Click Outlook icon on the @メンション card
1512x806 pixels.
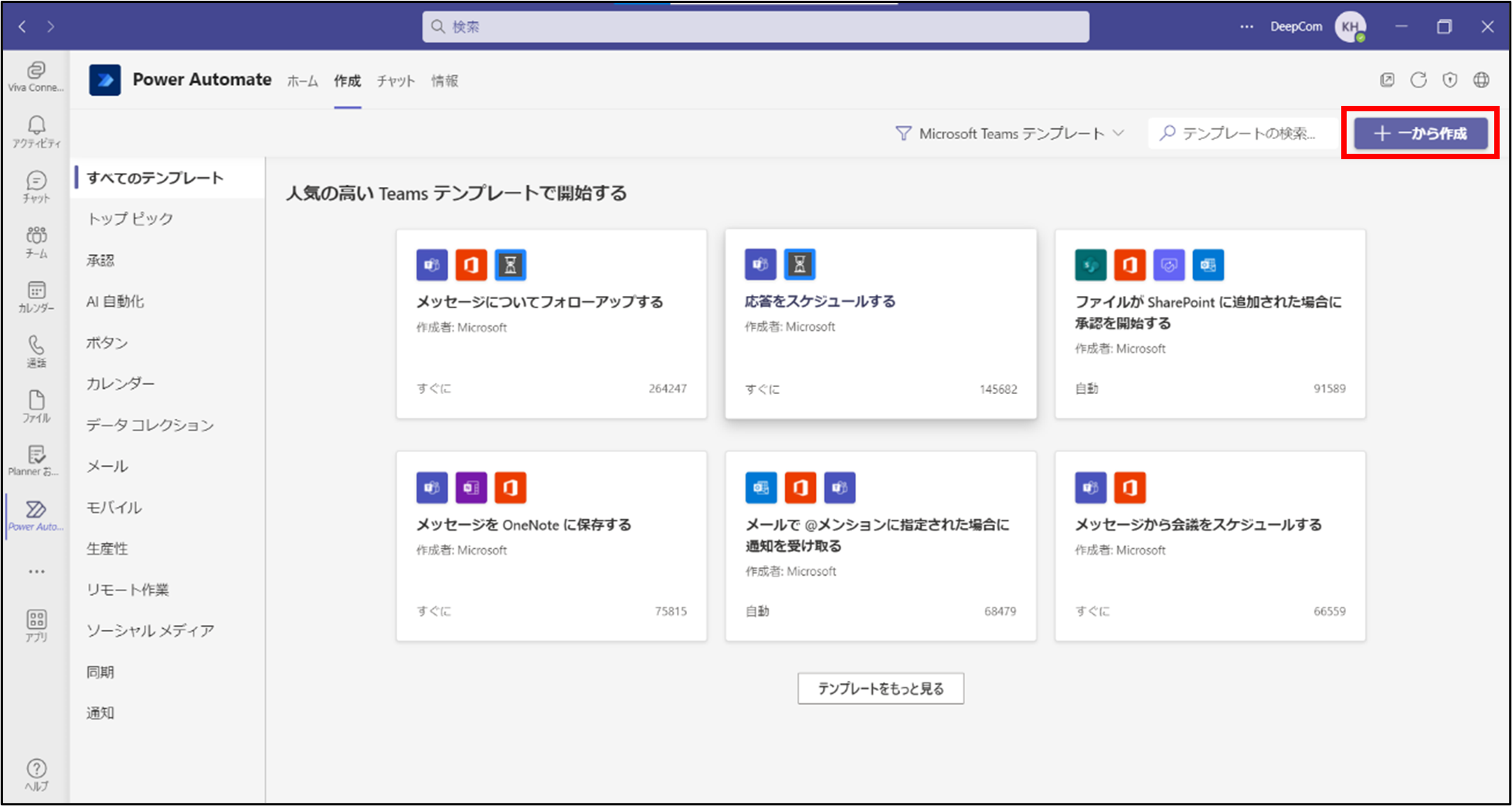(x=761, y=488)
